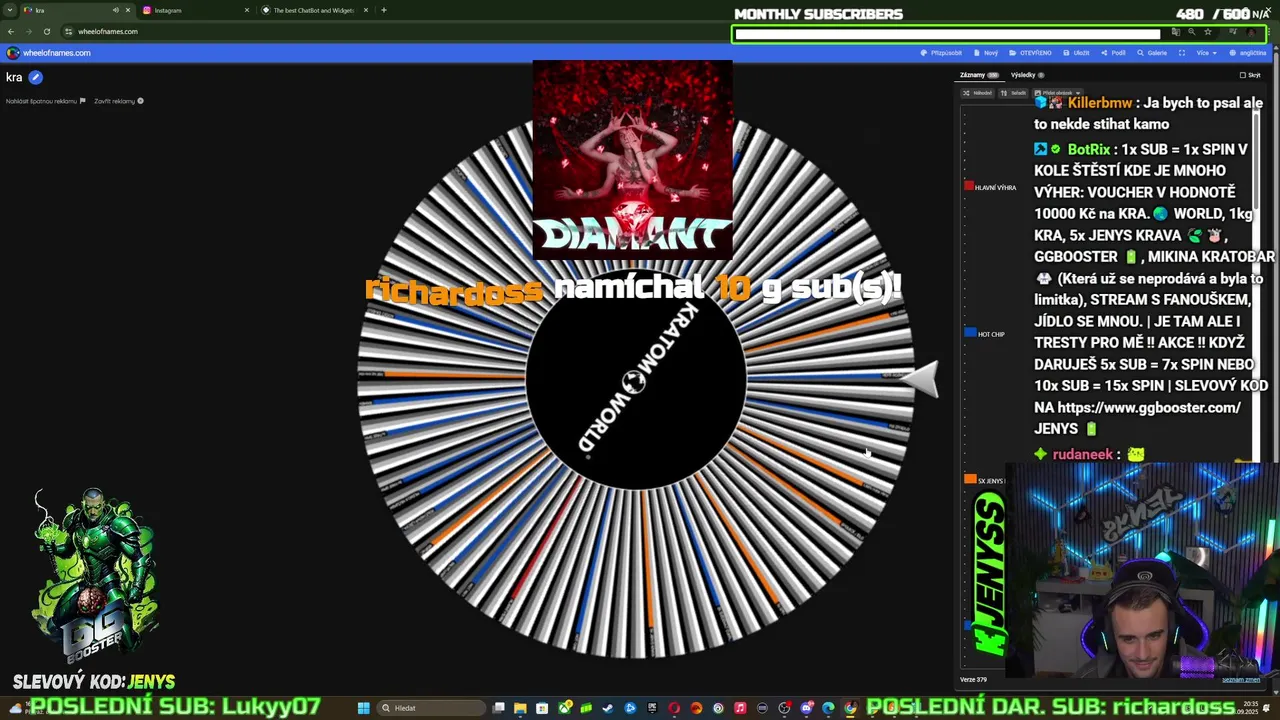The image size is (1280, 720).
Task: Open Microsoft Edge from the taskbar
Action: 828,708
